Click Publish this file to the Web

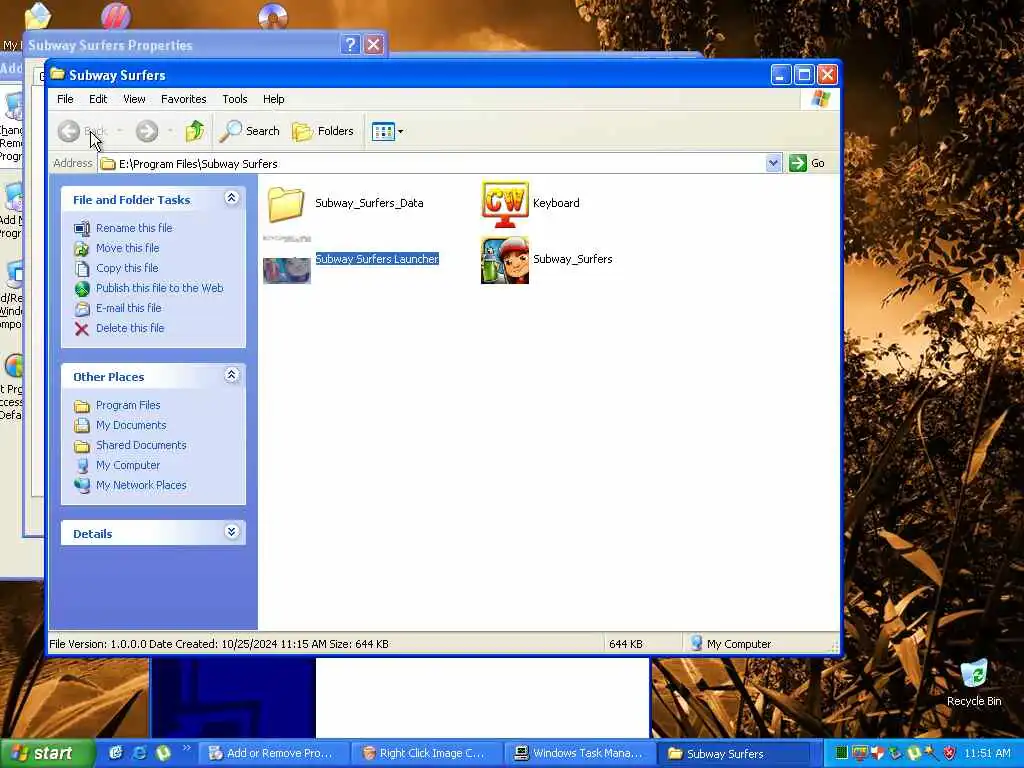click(x=159, y=288)
